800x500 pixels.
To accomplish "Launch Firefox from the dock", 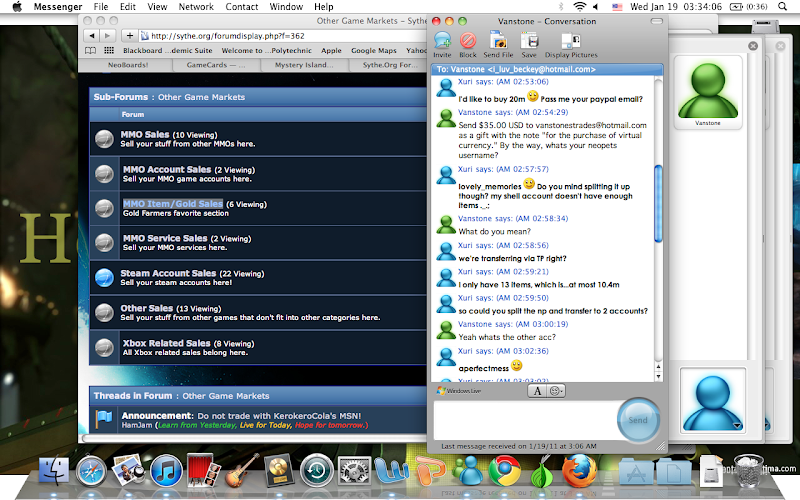I will [580, 470].
